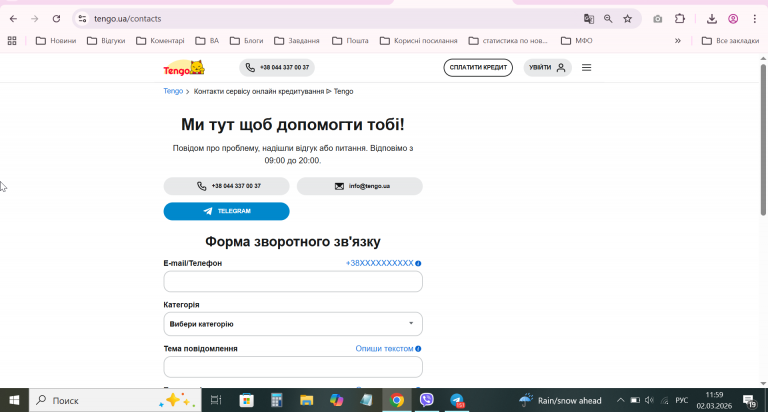The height and width of the screenshot is (412, 768).
Task: Open the TELEGRAM contact button
Action: [226, 211]
